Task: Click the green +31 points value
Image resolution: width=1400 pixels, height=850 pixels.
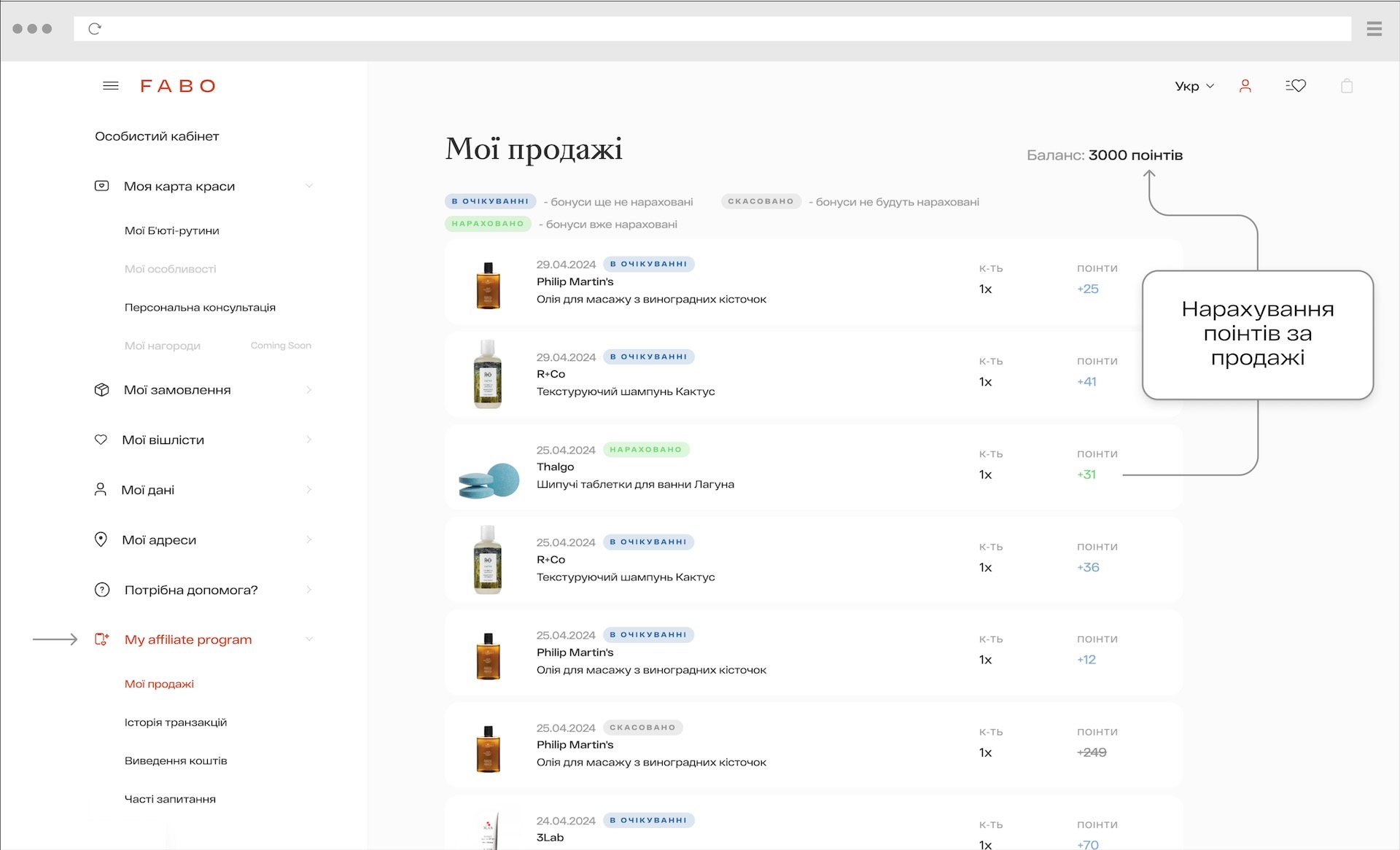Action: [1086, 475]
